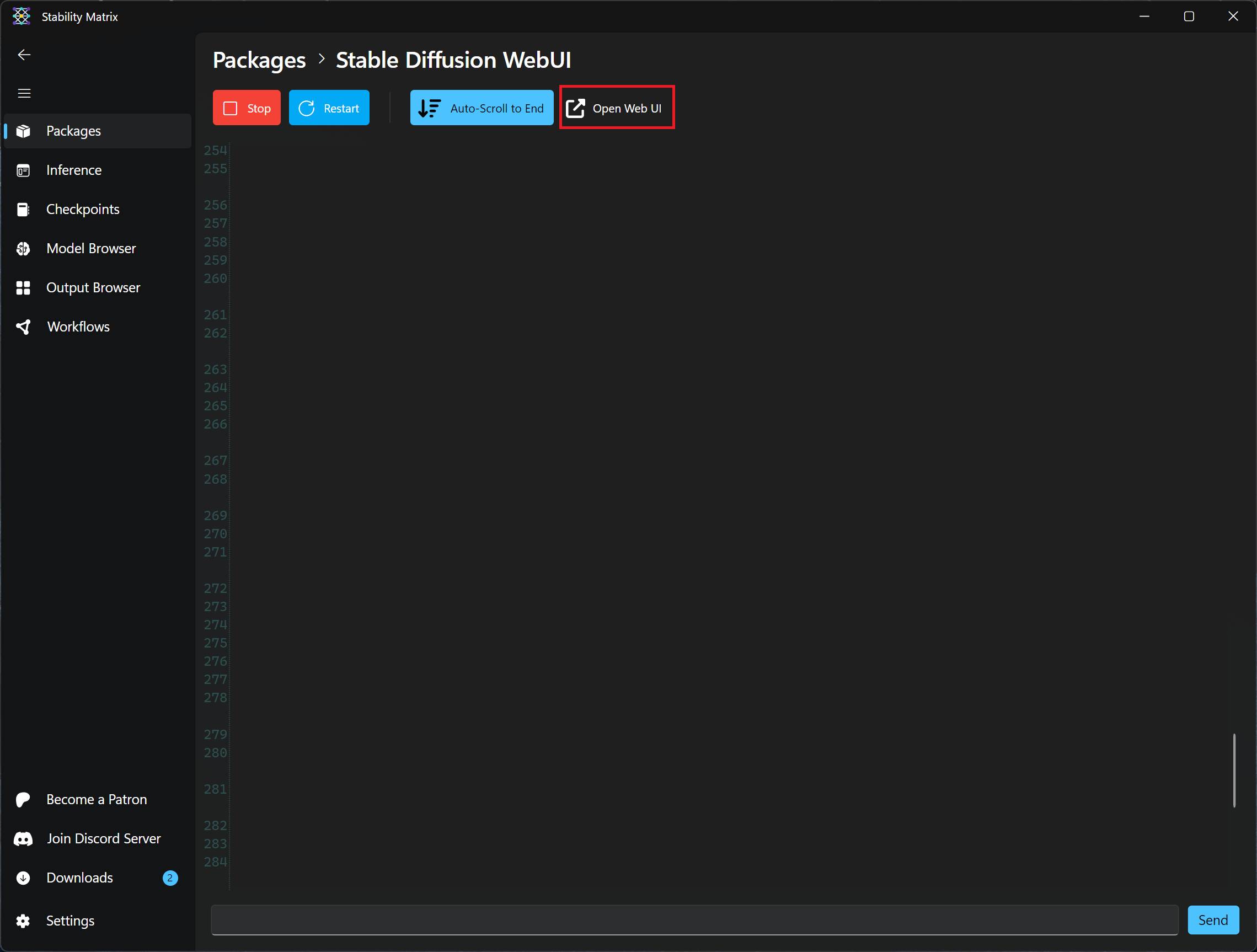The image size is (1257, 952).
Task: Open the Workflows section
Action: click(78, 326)
